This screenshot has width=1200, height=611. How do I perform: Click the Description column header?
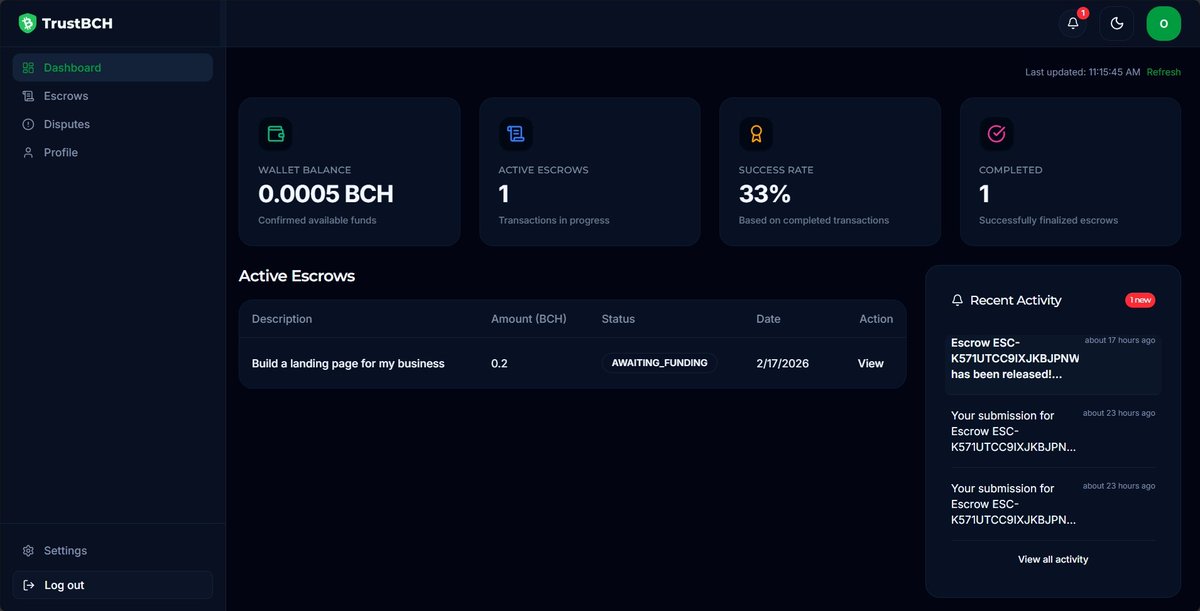[x=282, y=319]
